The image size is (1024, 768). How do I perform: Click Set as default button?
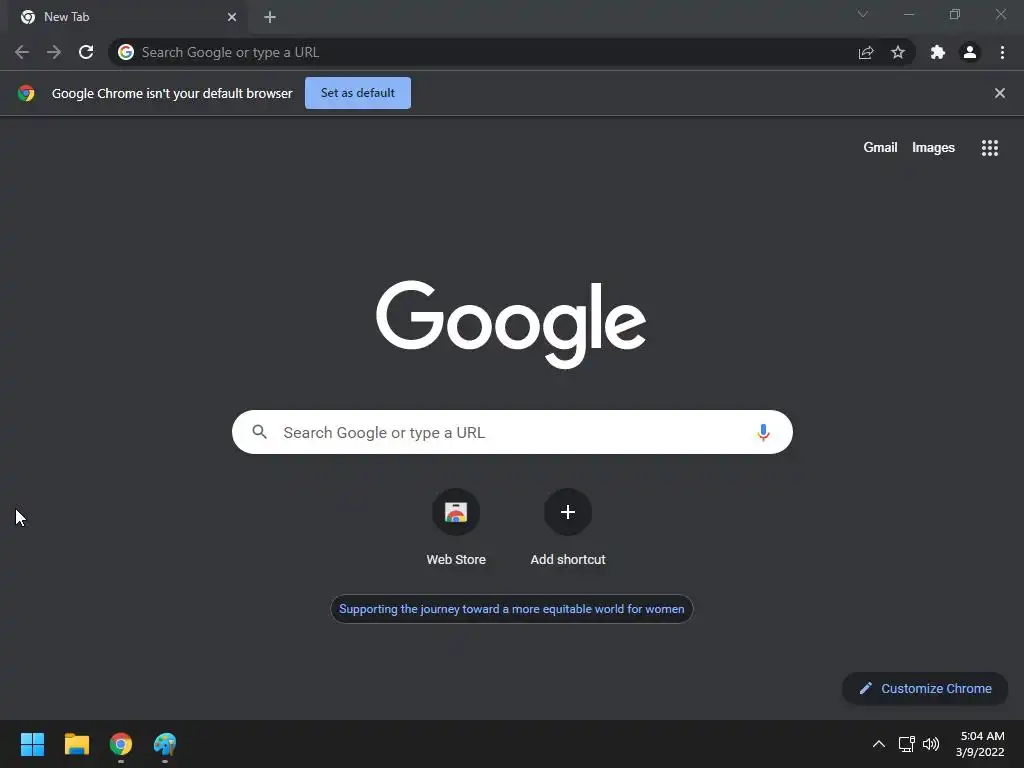pyautogui.click(x=358, y=93)
